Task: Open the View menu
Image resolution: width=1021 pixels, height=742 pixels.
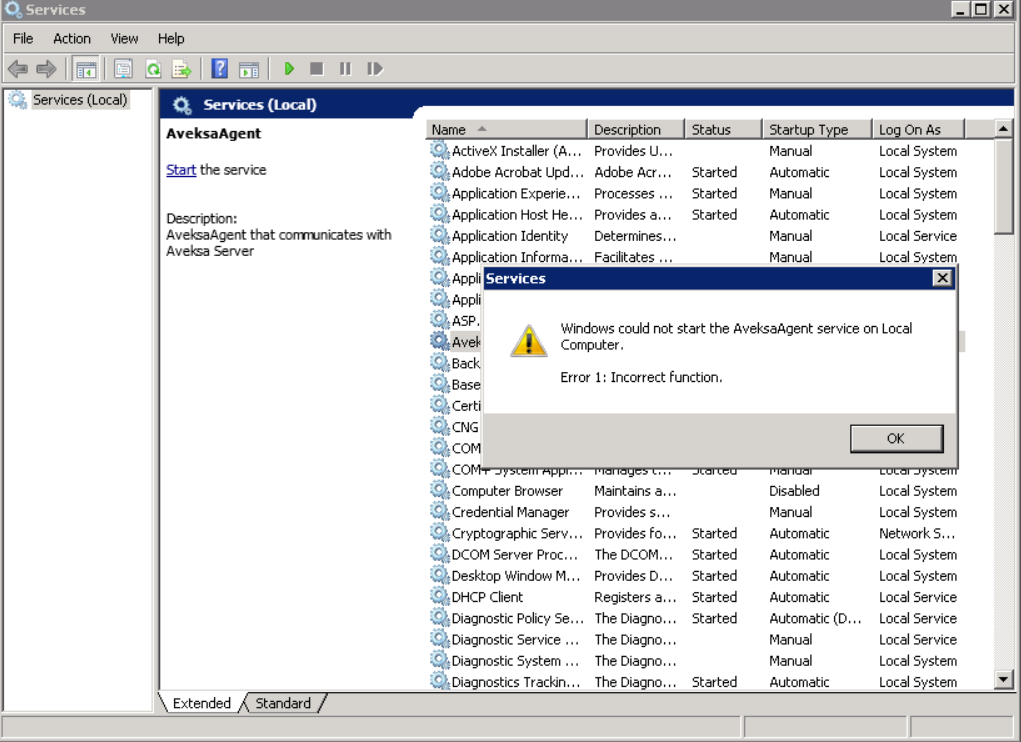Action: point(124,38)
